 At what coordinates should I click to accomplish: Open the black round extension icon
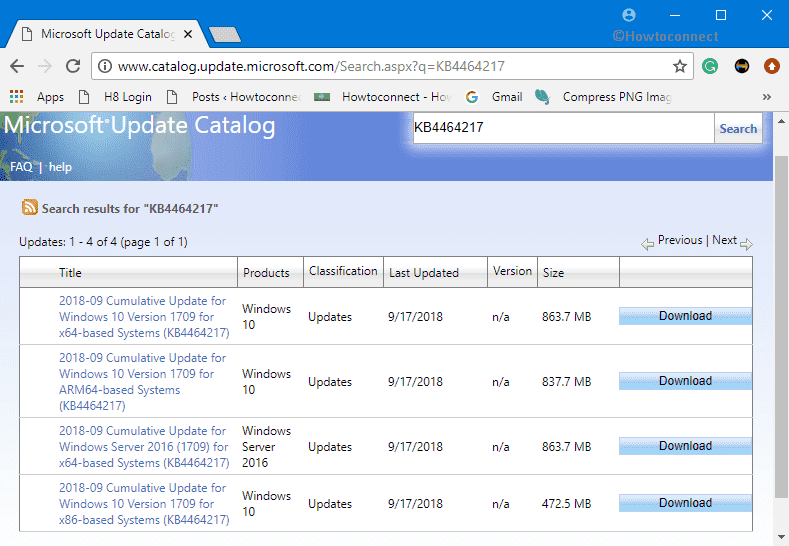(742, 66)
